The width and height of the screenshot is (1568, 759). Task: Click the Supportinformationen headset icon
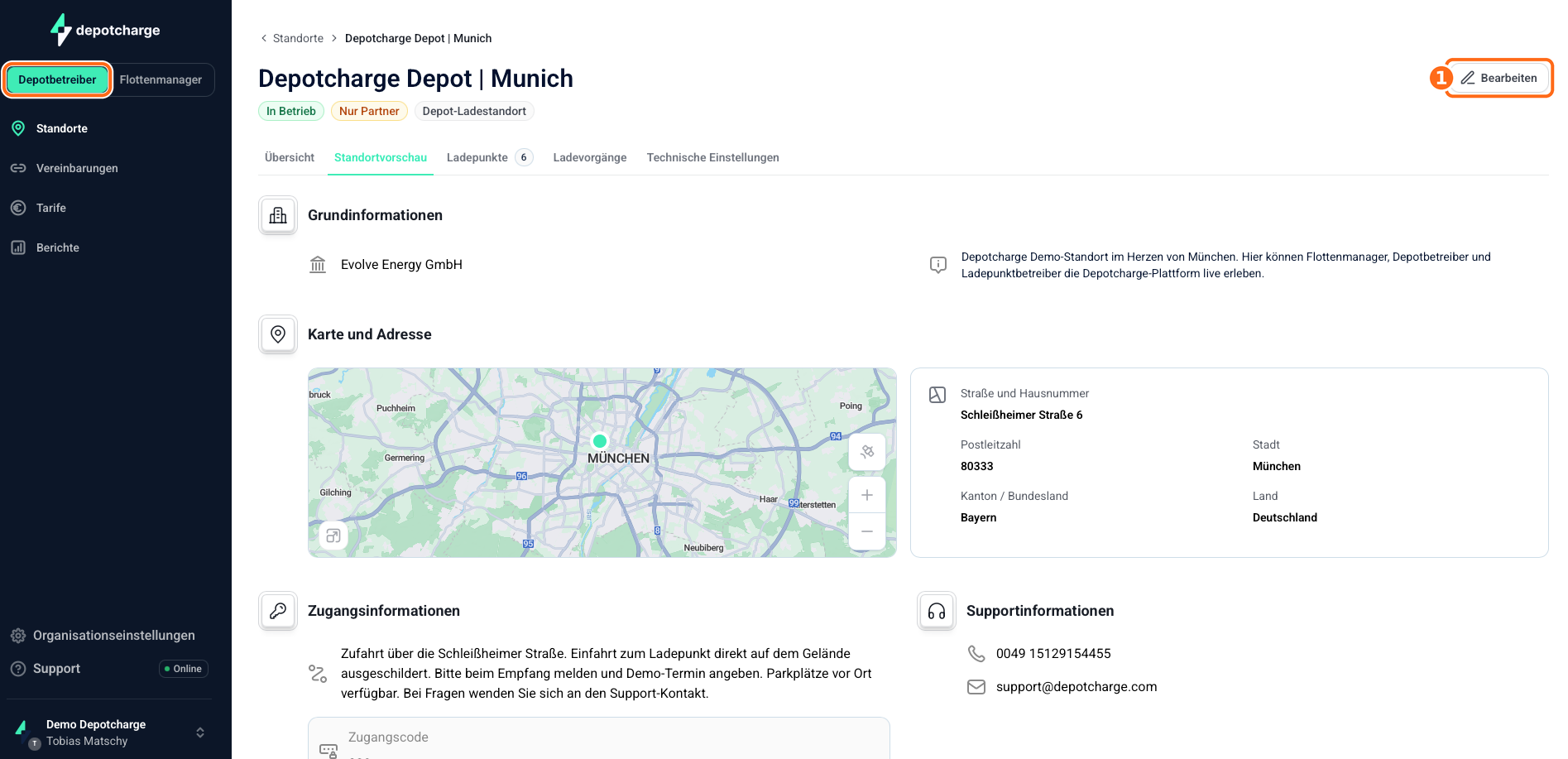(x=937, y=611)
